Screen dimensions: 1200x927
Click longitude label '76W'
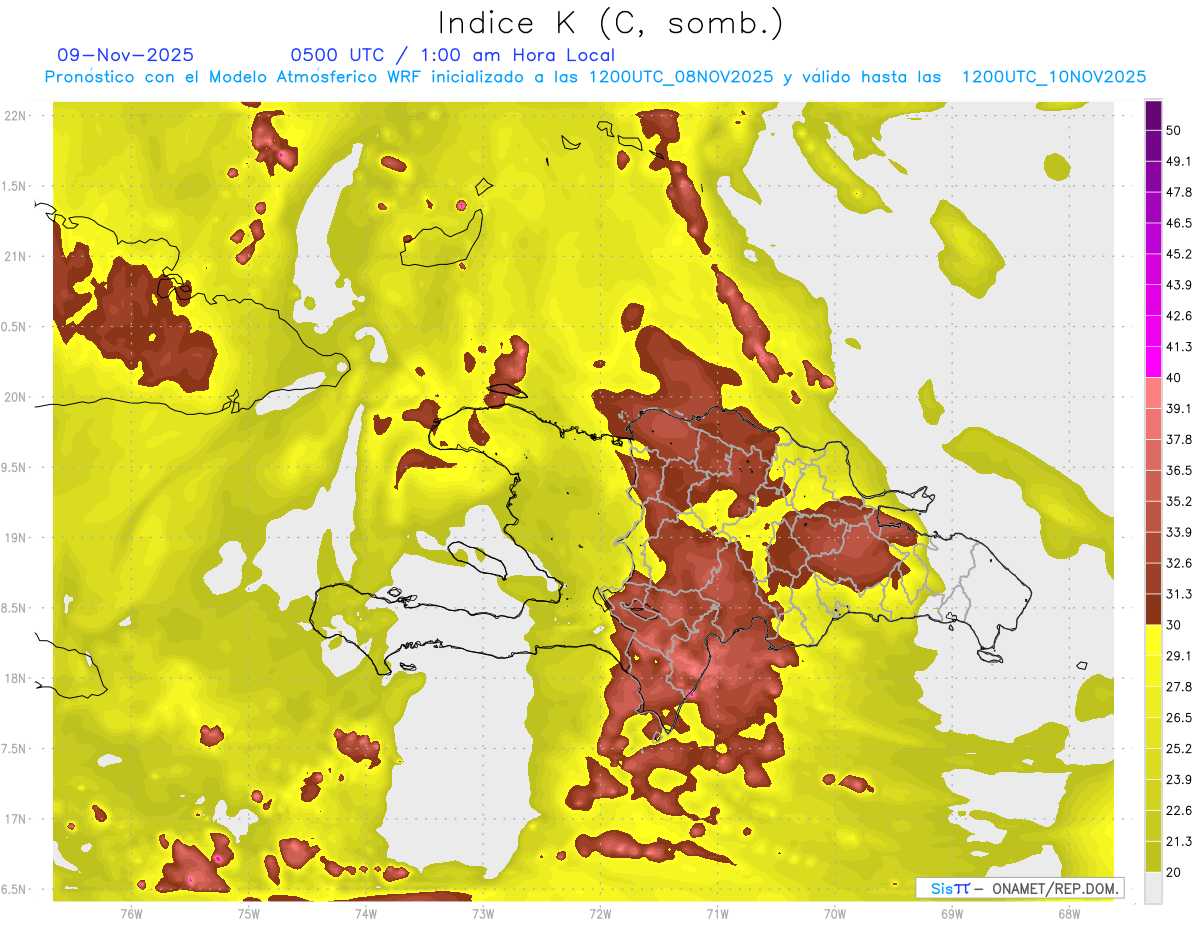coord(131,913)
